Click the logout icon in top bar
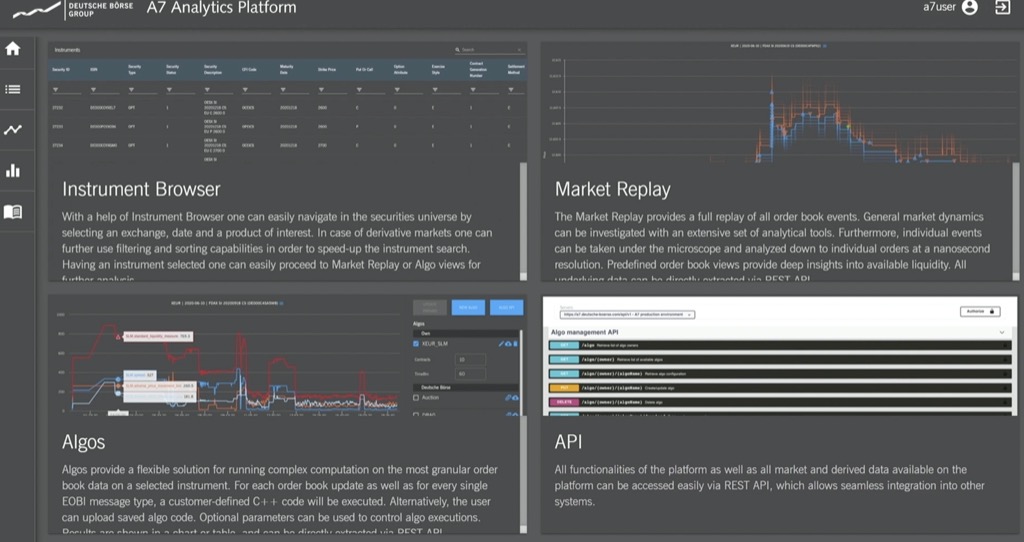The image size is (1024, 542). pyautogui.click(x=1002, y=8)
